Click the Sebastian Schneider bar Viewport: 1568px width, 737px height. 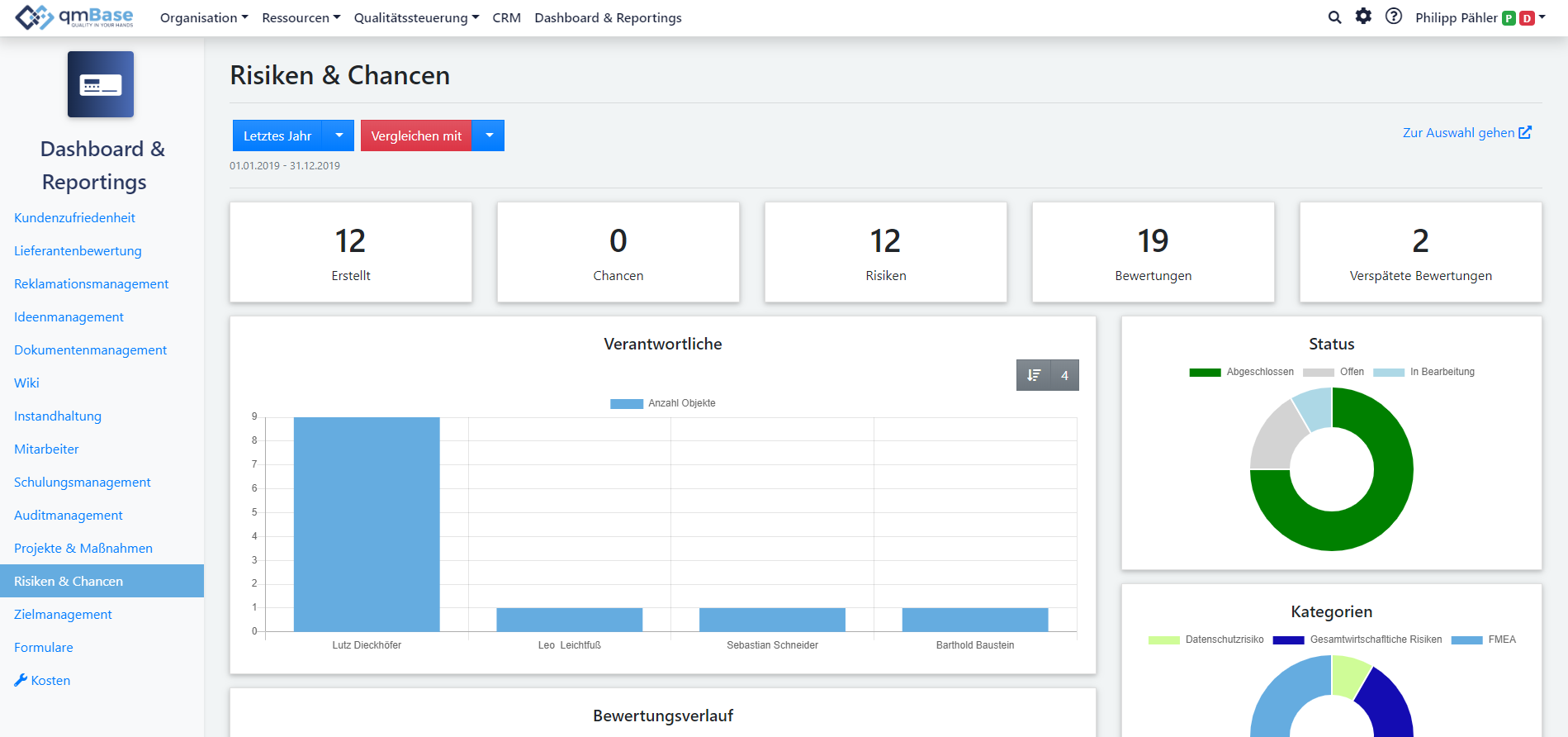click(772, 620)
